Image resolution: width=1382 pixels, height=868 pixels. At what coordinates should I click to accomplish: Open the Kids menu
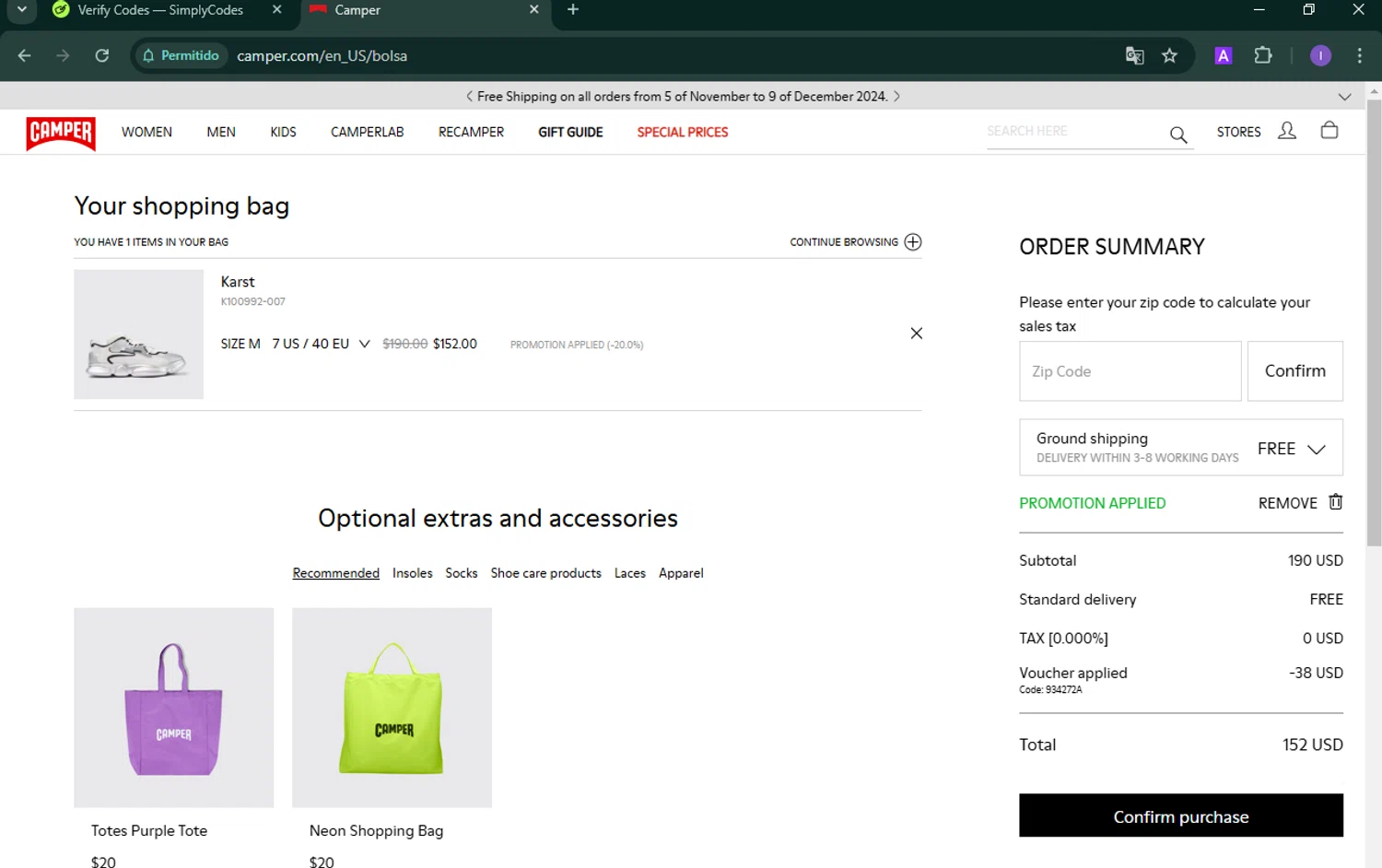click(x=283, y=133)
